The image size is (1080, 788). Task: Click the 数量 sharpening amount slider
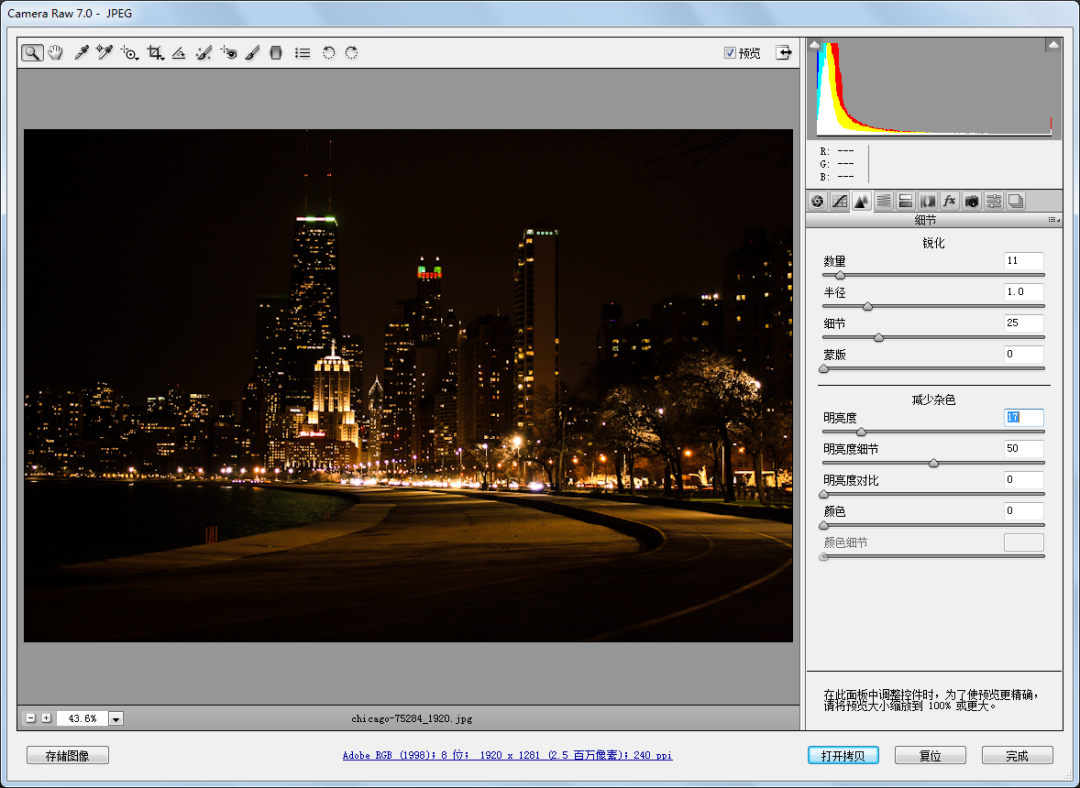pyautogui.click(x=933, y=275)
